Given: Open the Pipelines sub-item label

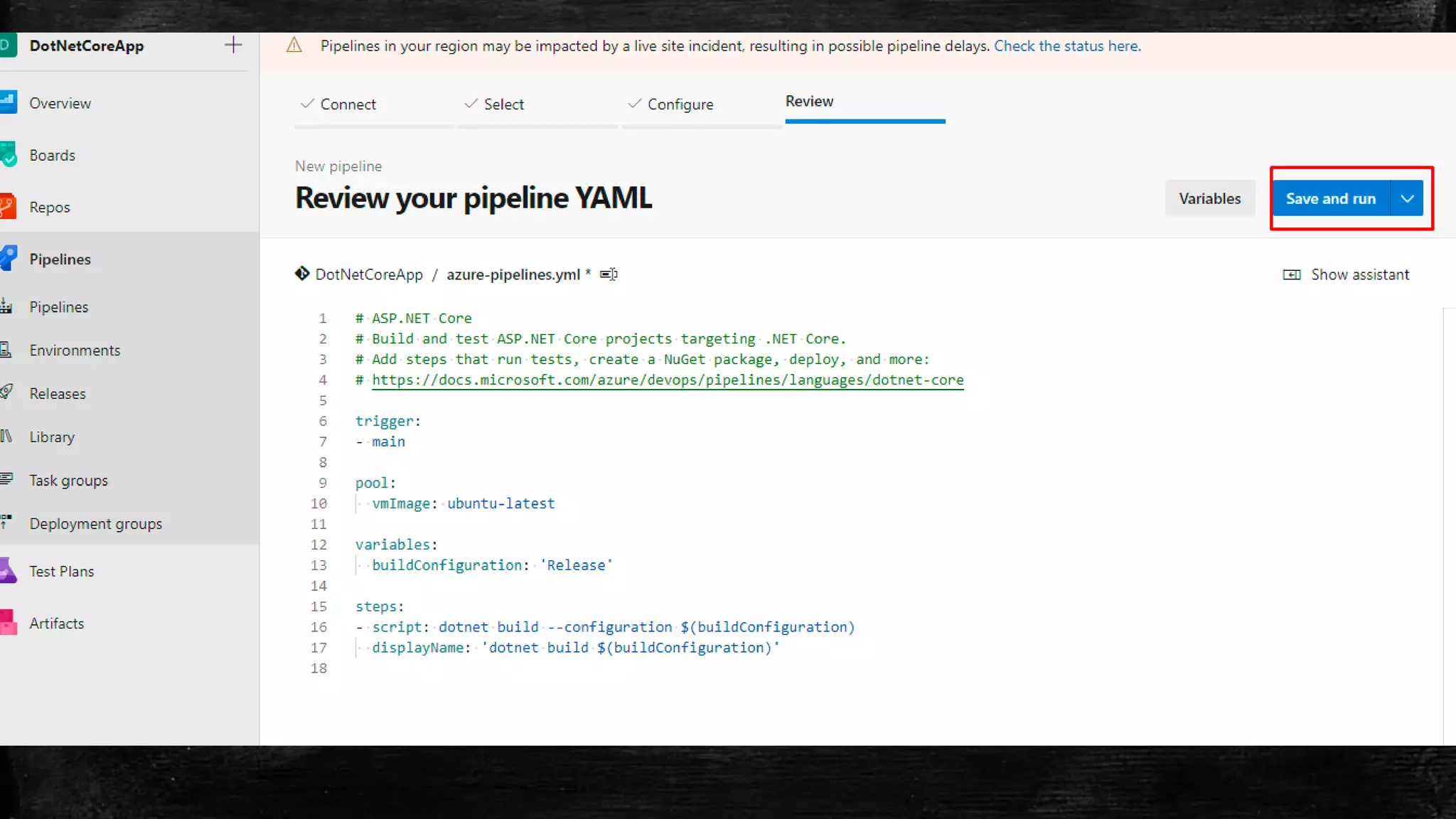Looking at the screenshot, I should pos(59,307).
